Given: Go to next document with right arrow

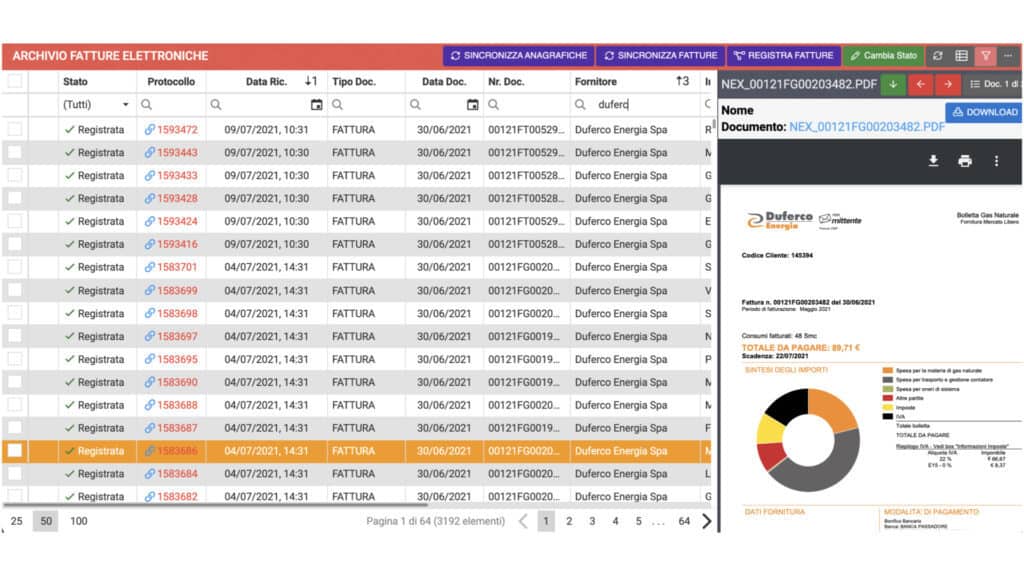Looking at the screenshot, I should [947, 85].
